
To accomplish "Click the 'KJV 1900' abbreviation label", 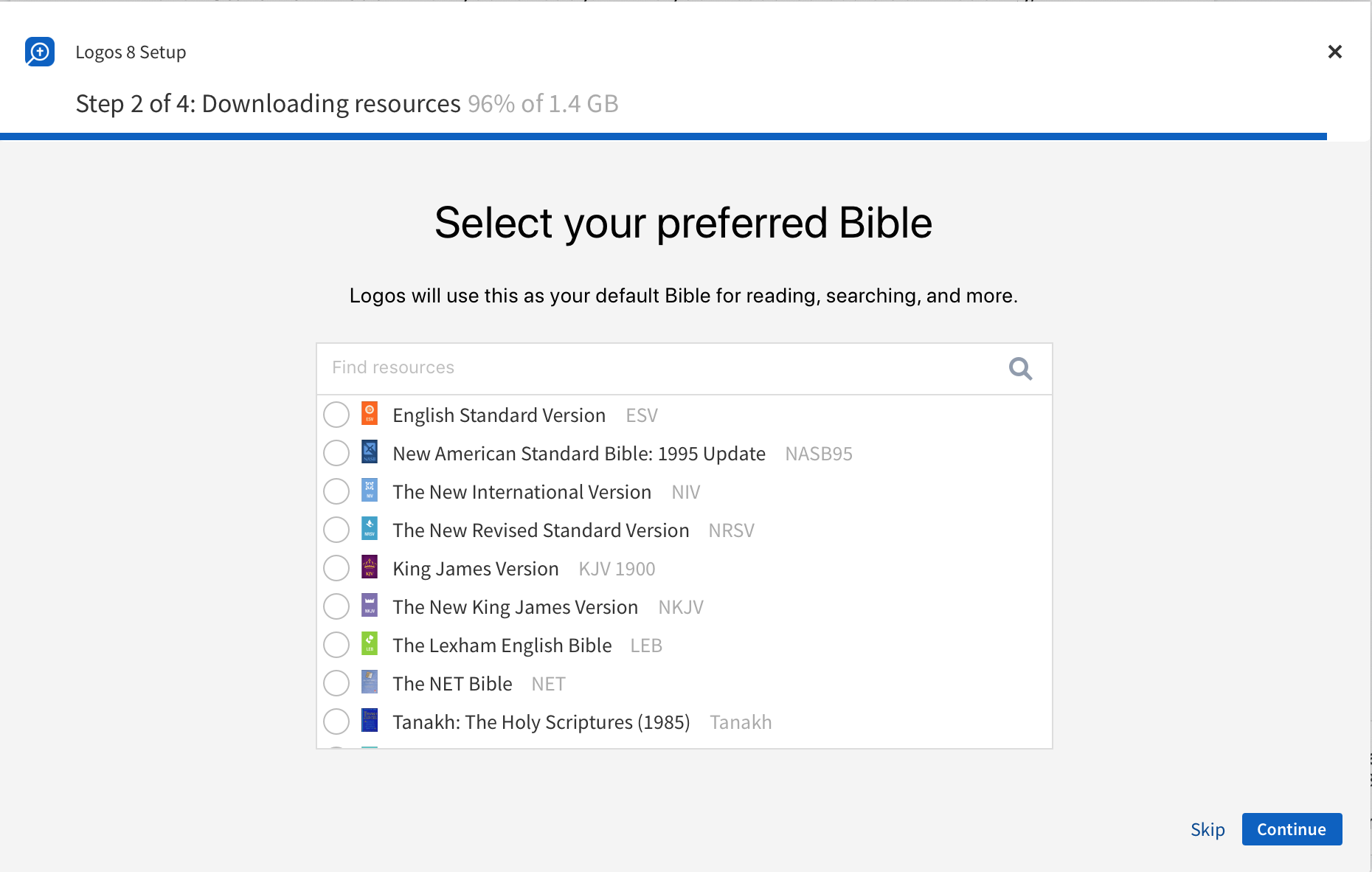I will coord(617,569).
